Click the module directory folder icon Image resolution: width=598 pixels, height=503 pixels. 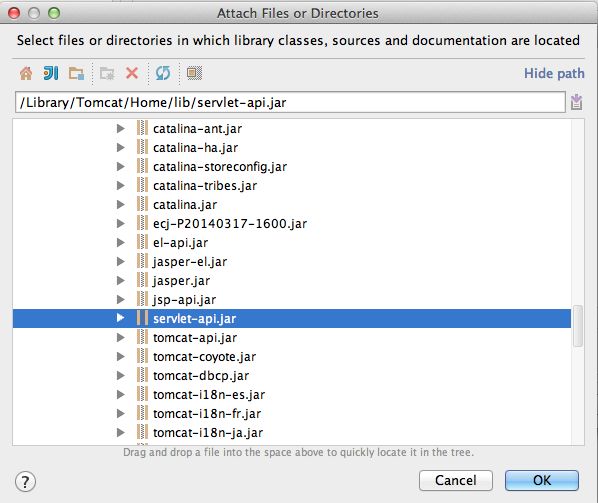tap(76, 73)
